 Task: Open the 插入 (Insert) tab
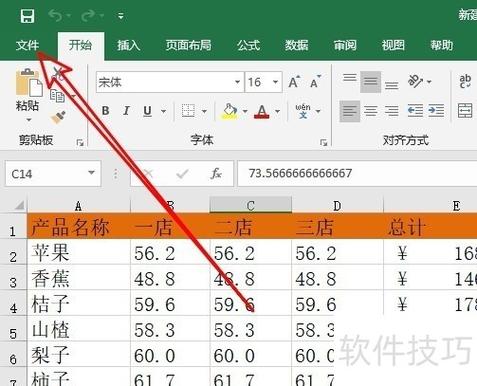pos(128,45)
